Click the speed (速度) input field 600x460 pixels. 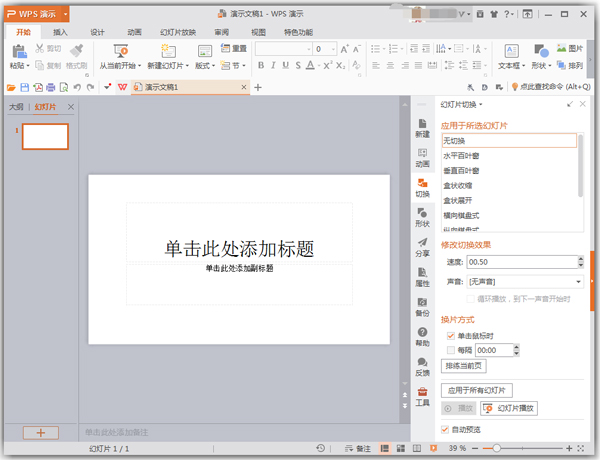coord(522,262)
